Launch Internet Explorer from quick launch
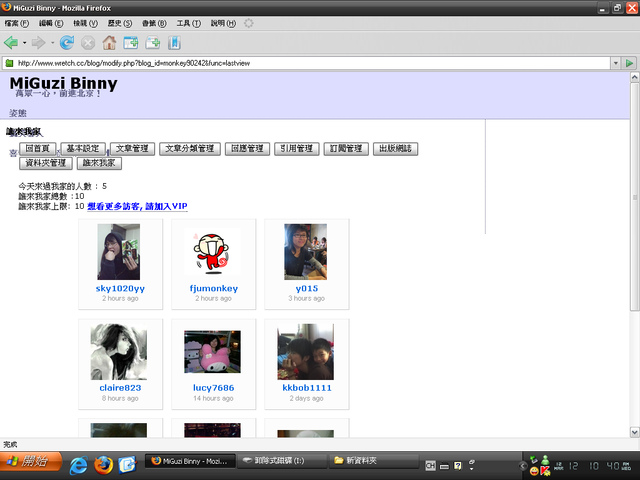Image resolution: width=640 pixels, height=480 pixels. click(78, 464)
